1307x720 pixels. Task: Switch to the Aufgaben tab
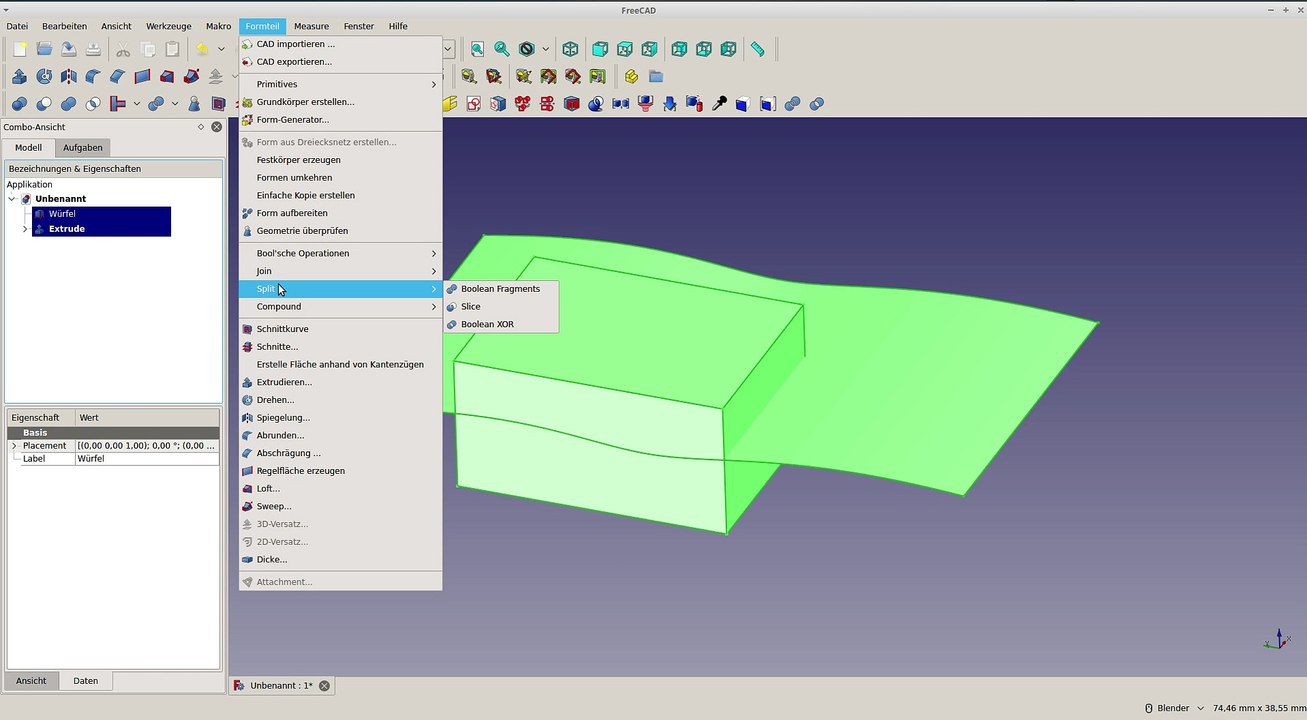(82, 148)
